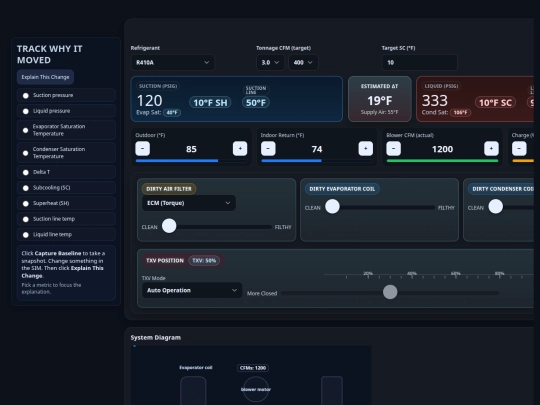540x405 pixels.
Task: Click the Dirty Evaporator Coil slider handle
Action: 332,206
